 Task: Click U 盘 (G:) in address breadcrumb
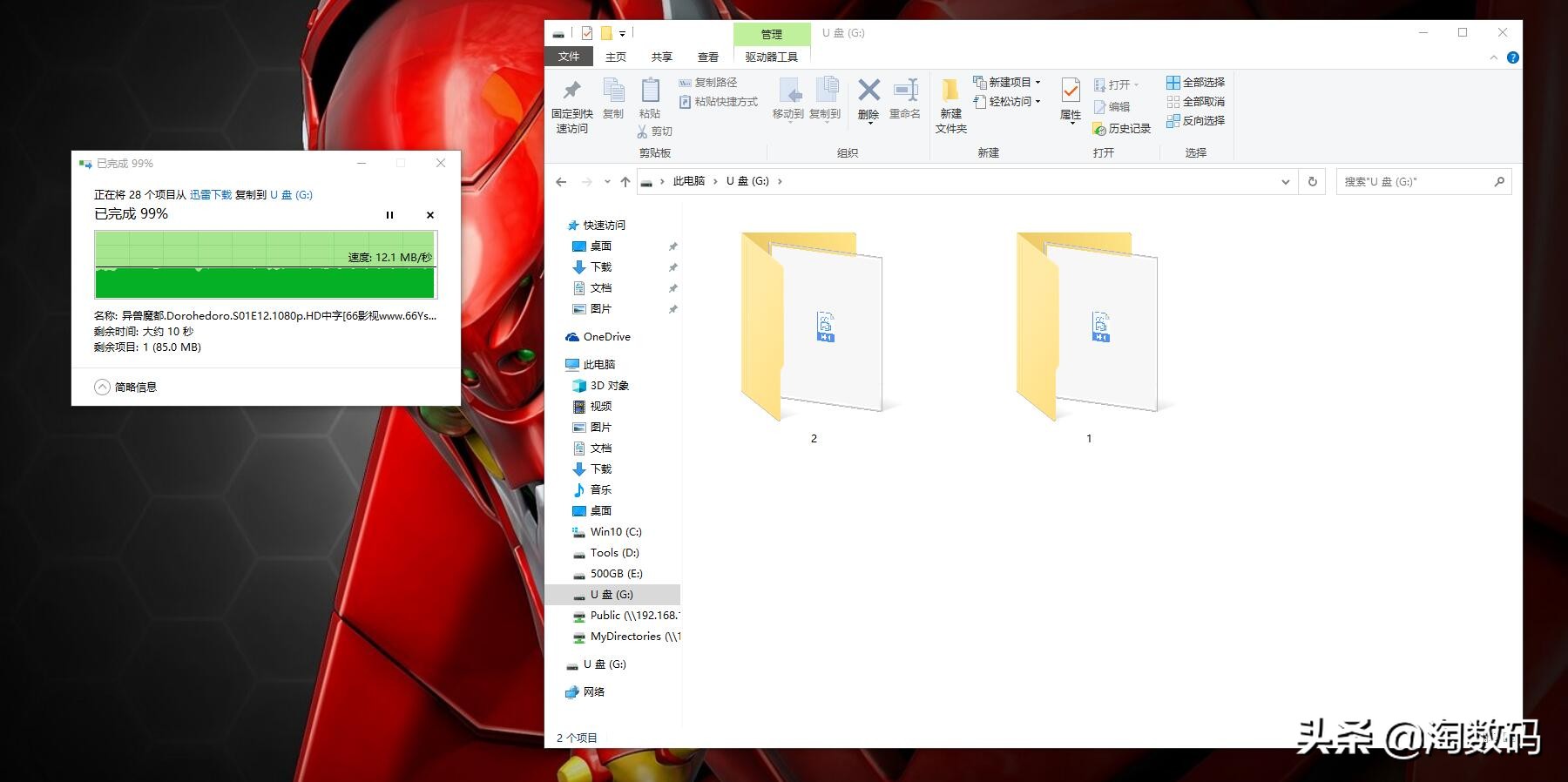point(747,181)
